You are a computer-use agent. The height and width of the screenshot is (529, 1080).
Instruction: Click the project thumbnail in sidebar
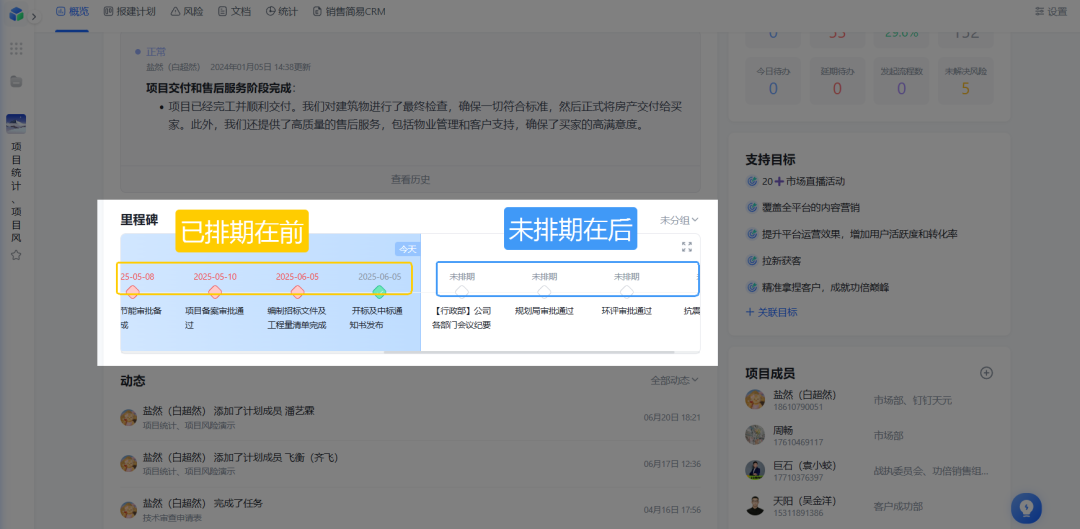(16, 123)
